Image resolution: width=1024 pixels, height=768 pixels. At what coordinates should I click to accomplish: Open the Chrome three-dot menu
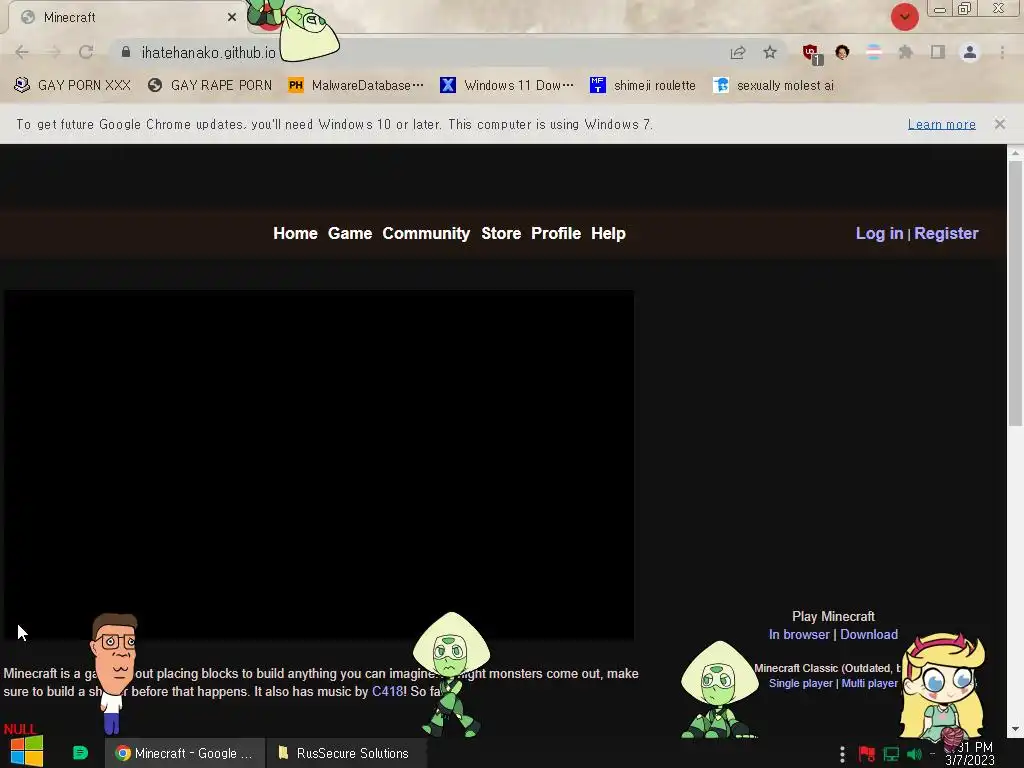tap(1002, 52)
